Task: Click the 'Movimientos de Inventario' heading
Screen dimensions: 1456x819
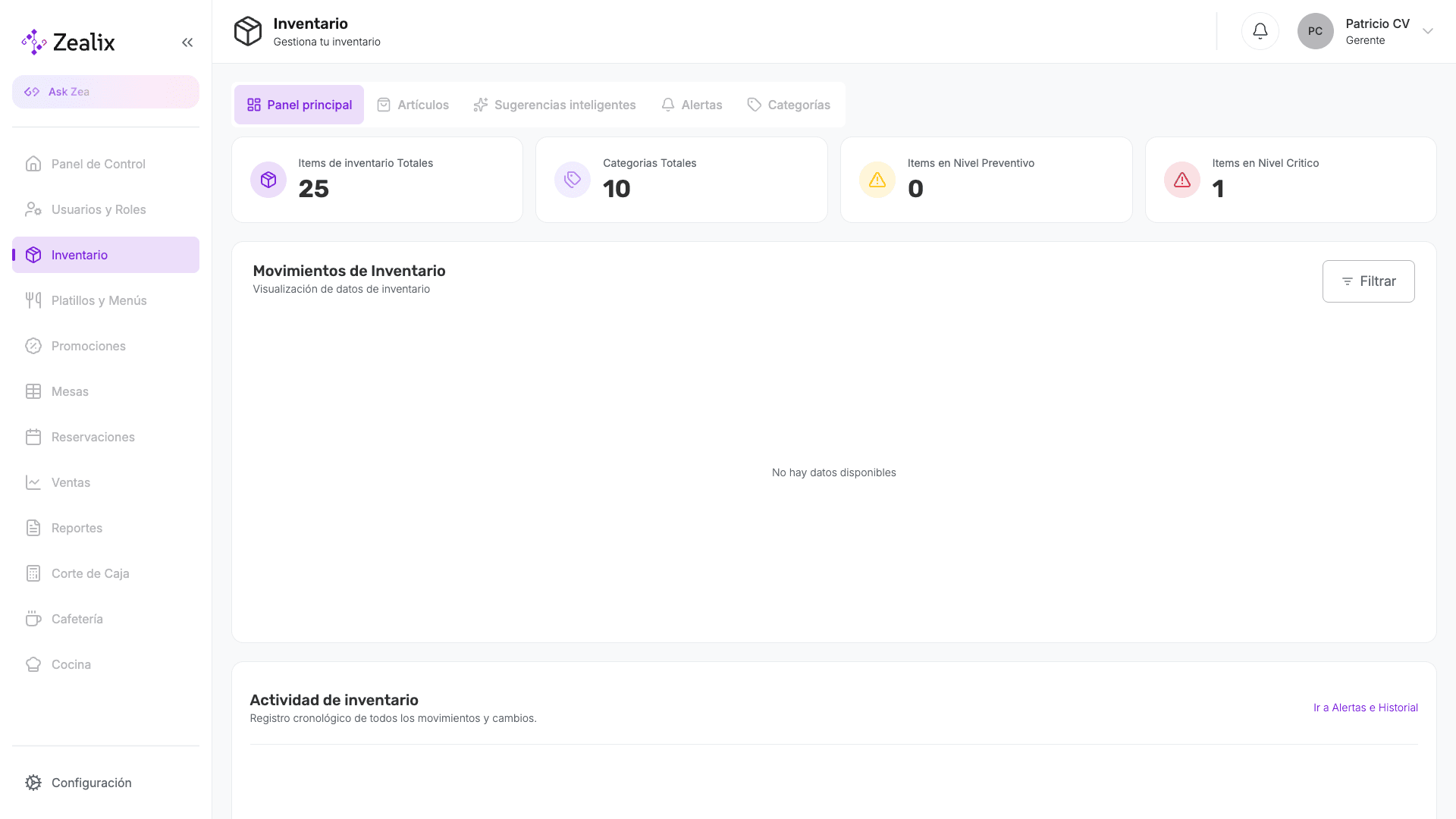Action: tap(349, 271)
